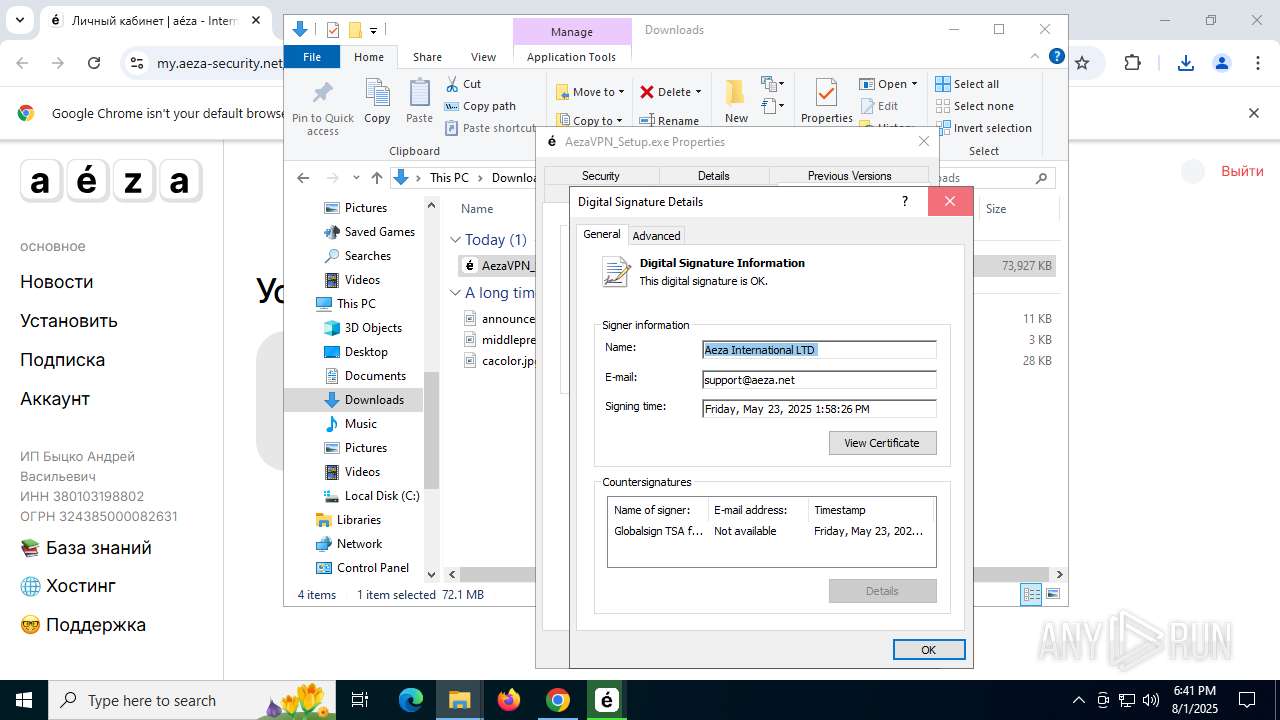Click Copy path in Clipboard group
The height and width of the screenshot is (720, 1280).
[480, 106]
